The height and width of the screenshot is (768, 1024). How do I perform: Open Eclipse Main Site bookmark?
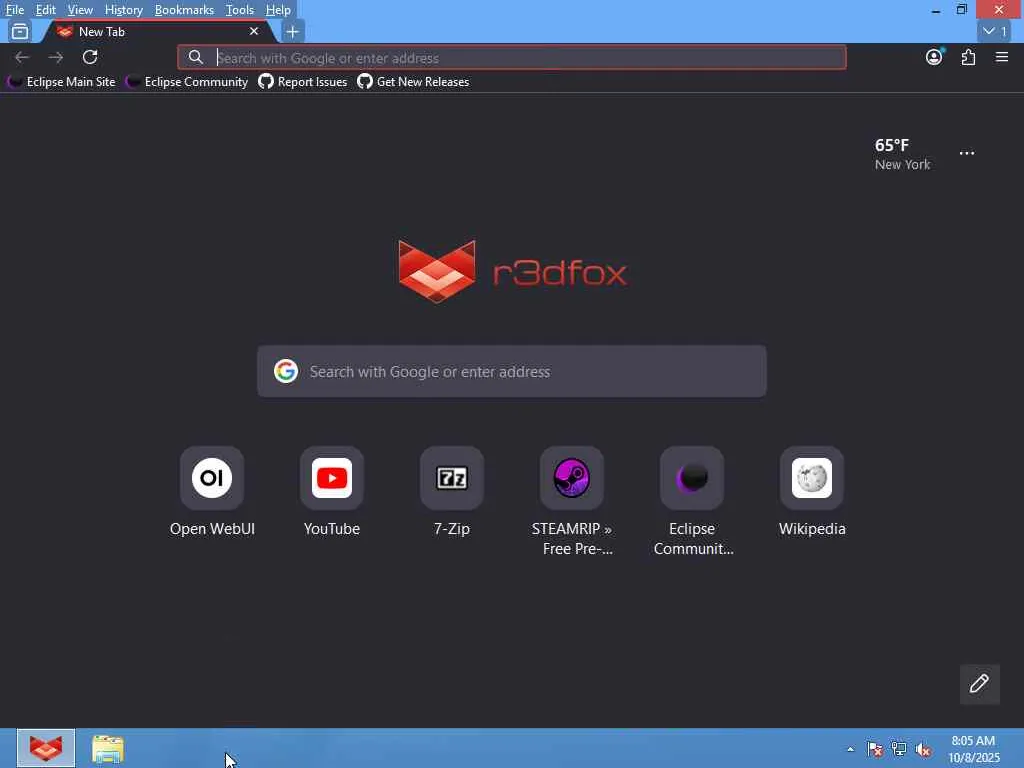pos(61,82)
